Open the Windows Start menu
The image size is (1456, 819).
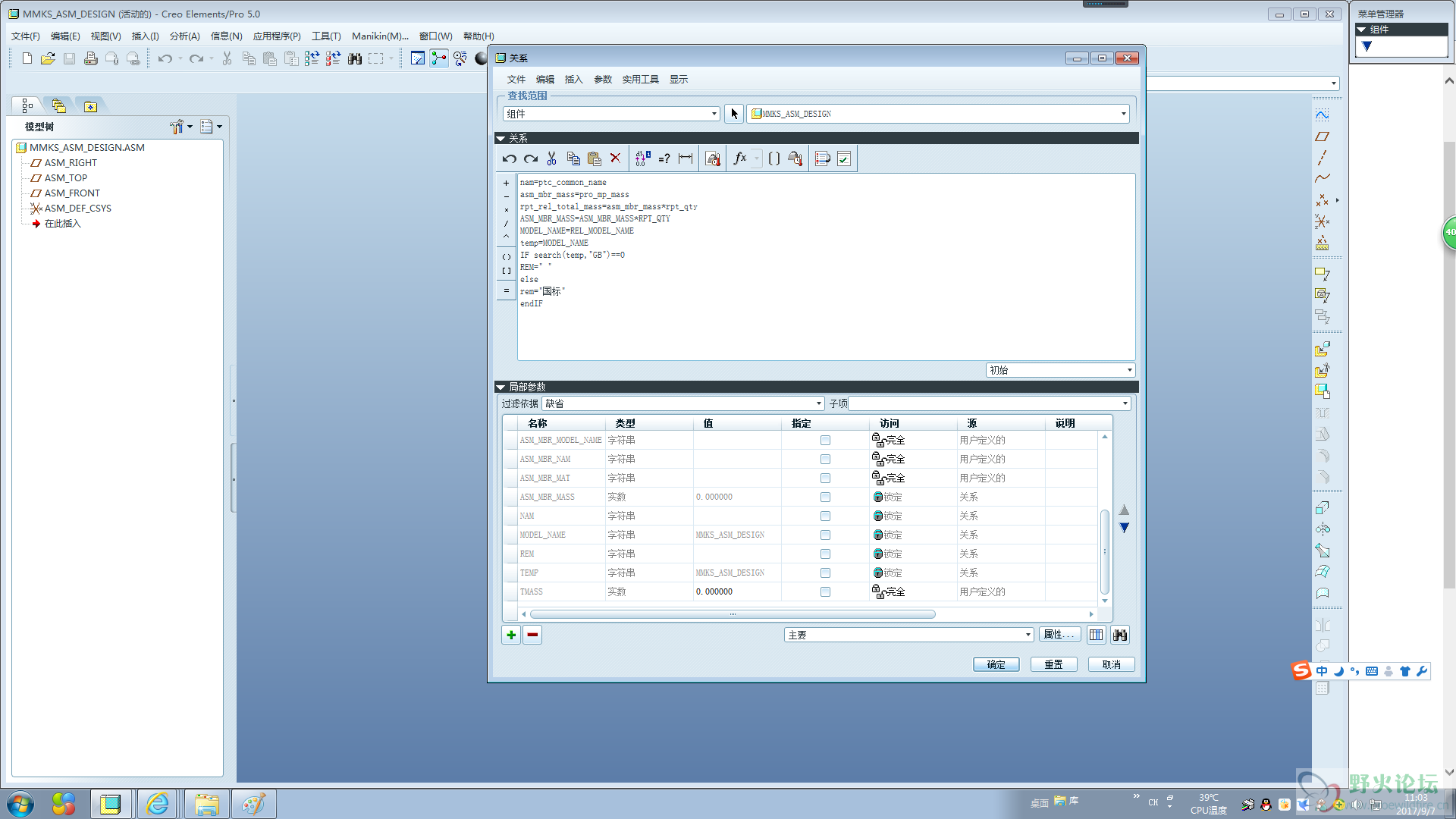click(20, 804)
